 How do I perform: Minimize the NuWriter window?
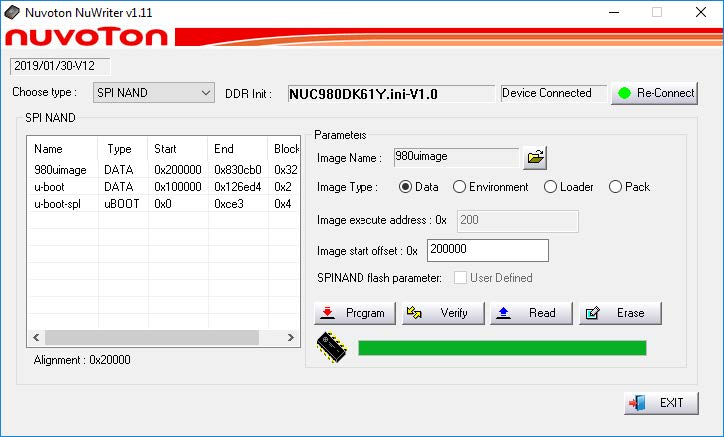click(614, 12)
